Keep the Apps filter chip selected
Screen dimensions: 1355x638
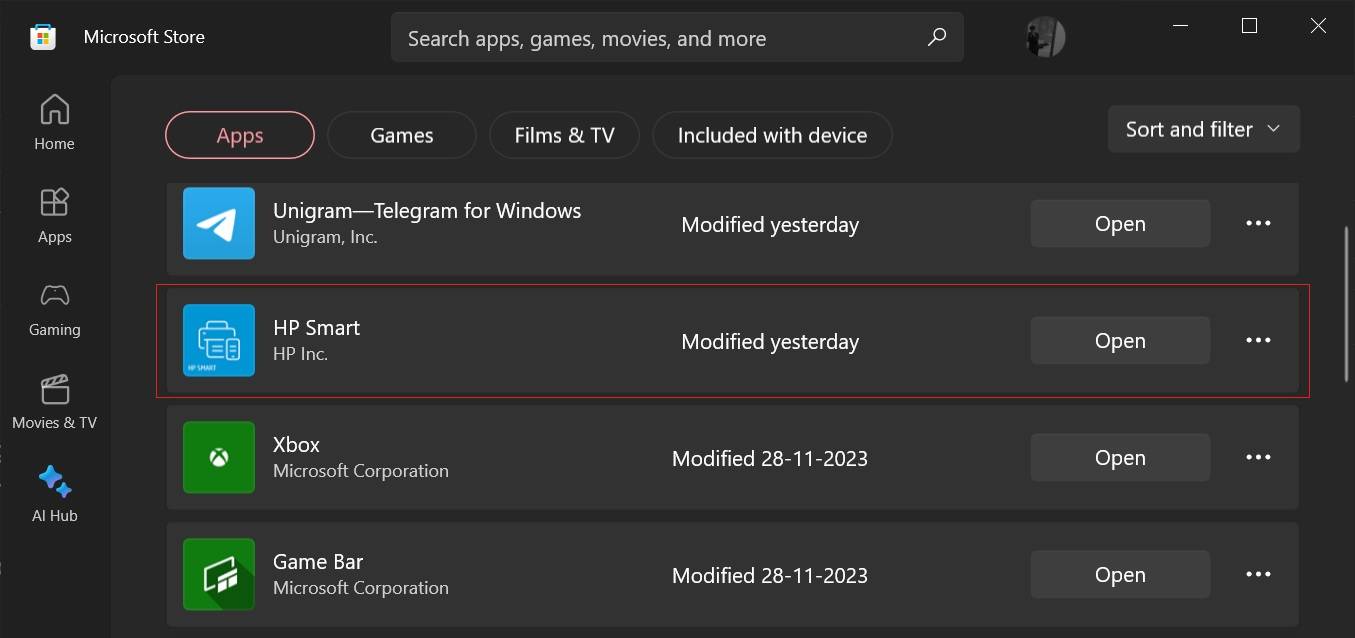(239, 134)
